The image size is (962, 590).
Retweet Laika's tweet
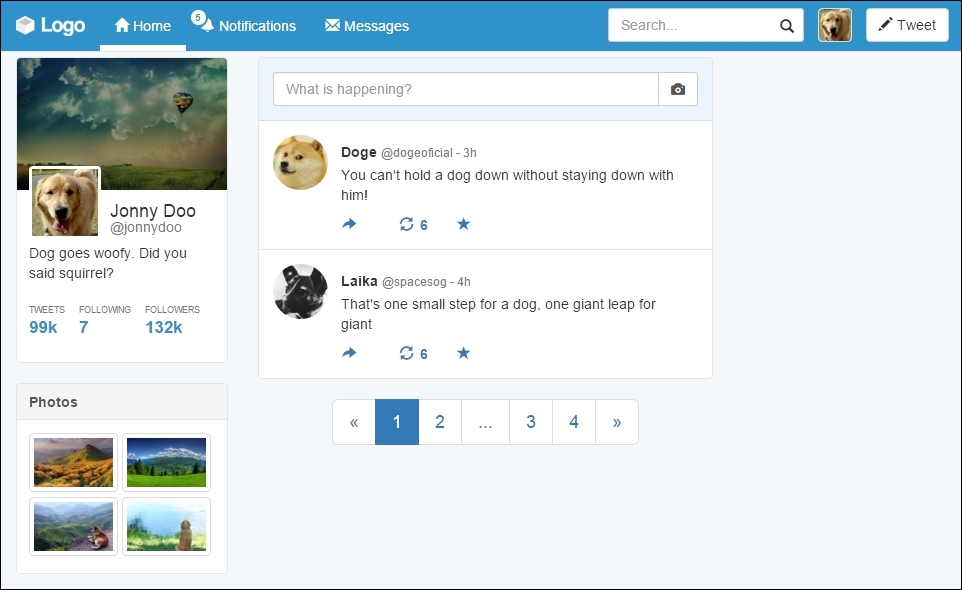(407, 353)
